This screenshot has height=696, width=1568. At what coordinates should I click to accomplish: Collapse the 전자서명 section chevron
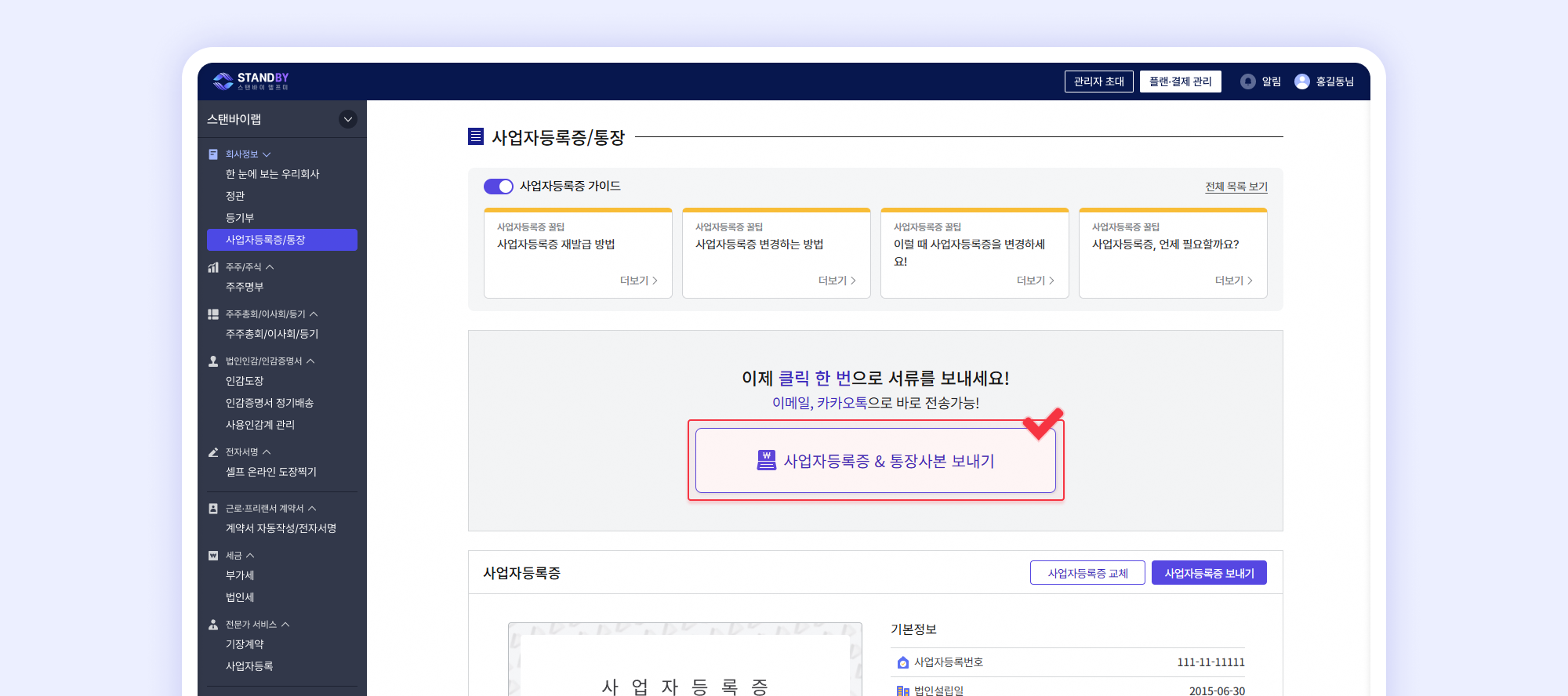coord(267,452)
